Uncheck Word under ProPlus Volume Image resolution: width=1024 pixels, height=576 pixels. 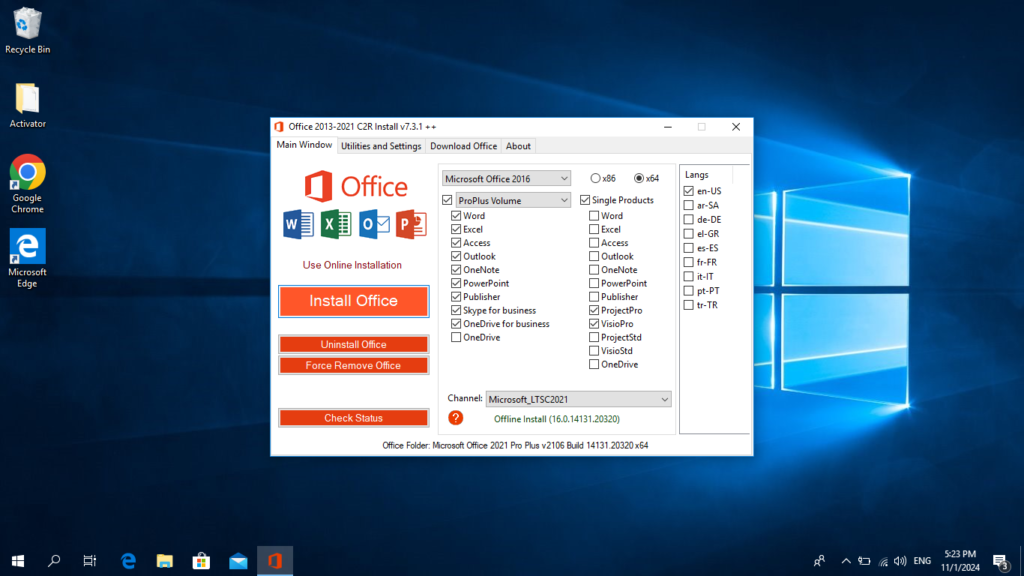point(456,216)
